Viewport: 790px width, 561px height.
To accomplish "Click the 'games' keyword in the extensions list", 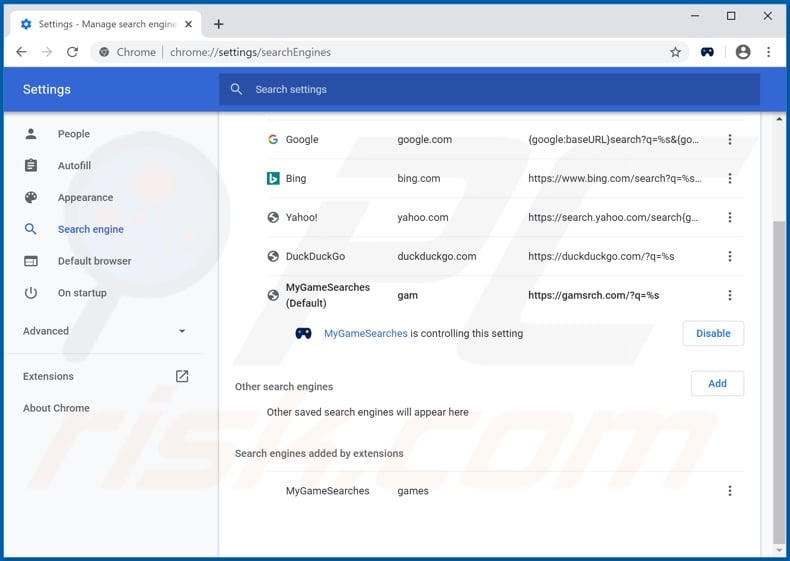I will pos(413,491).
